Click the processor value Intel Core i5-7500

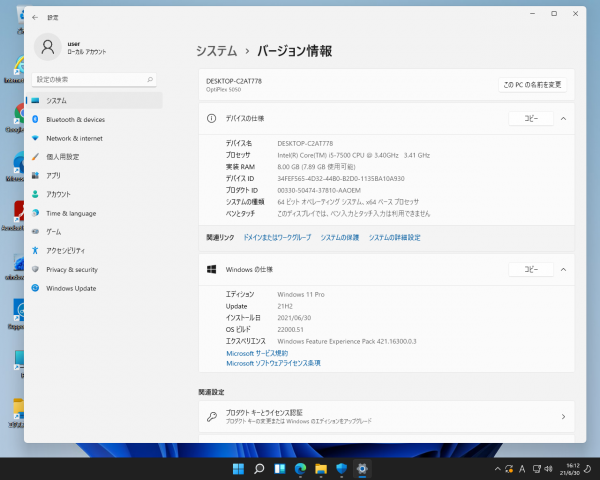tap(353, 155)
